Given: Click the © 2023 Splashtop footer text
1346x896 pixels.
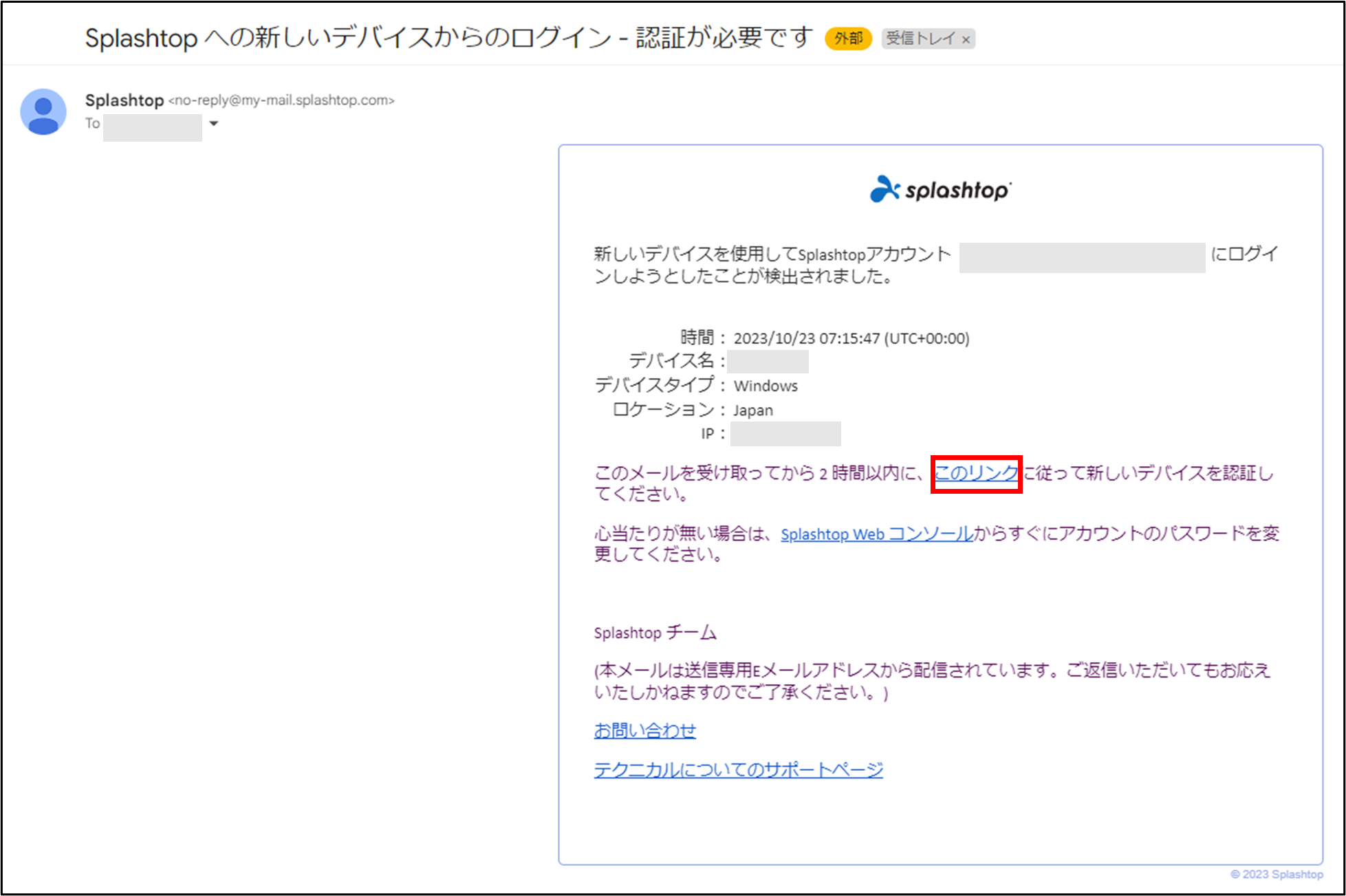Looking at the screenshot, I should [x=1277, y=874].
